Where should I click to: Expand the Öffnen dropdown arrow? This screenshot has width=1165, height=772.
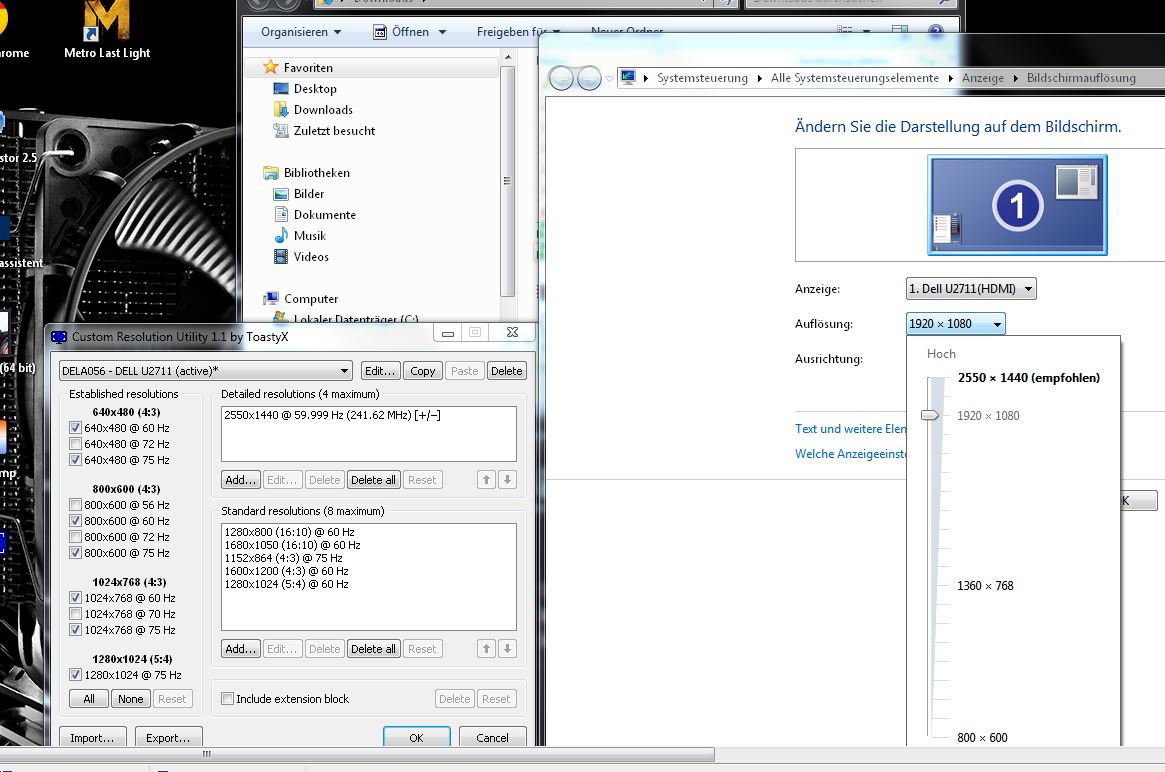tap(443, 32)
